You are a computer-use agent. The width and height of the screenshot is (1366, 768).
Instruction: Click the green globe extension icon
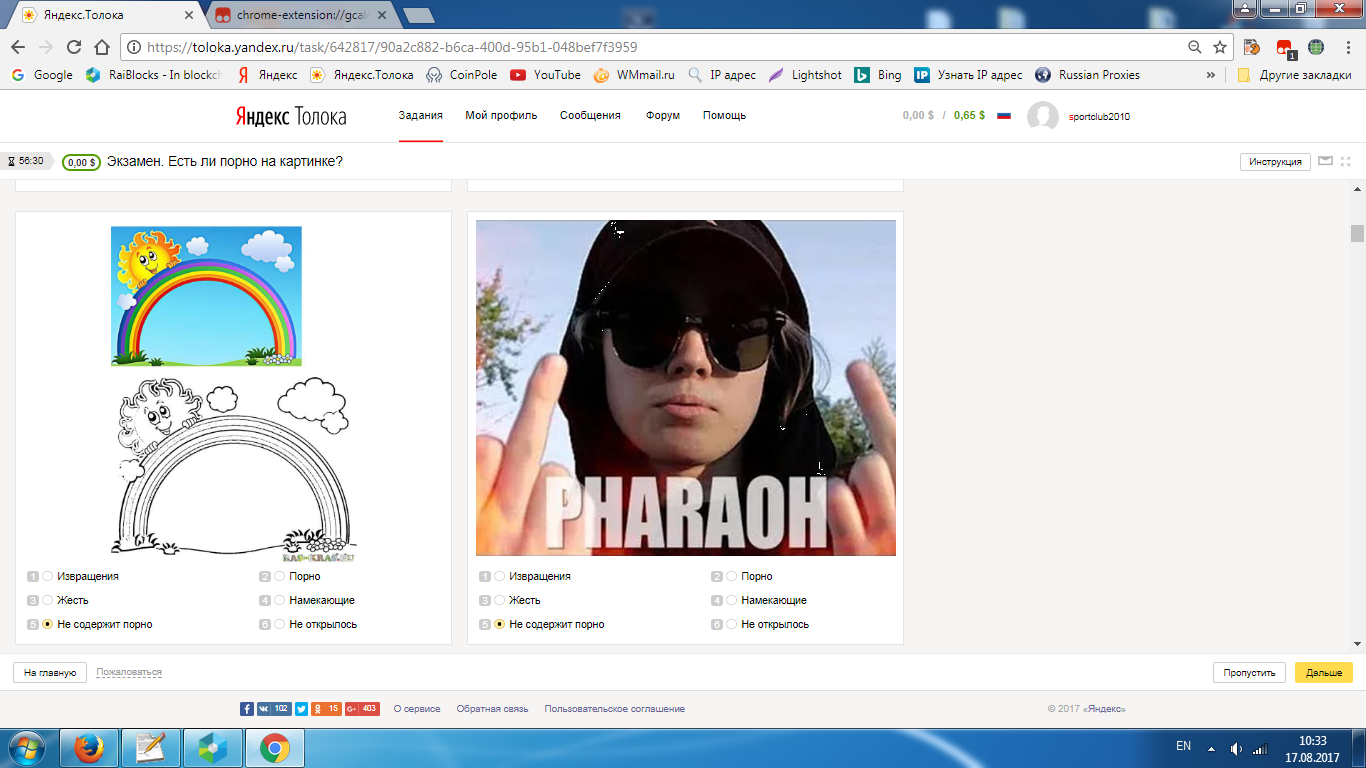click(x=1316, y=47)
